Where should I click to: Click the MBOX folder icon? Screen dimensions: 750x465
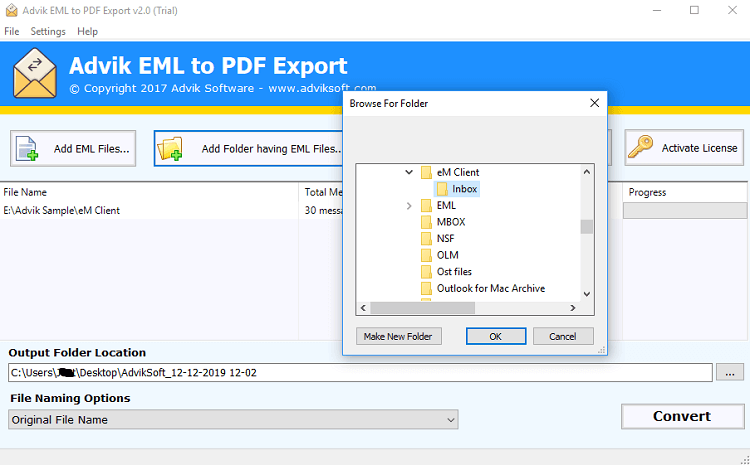pyautogui.click(x=426, y=222)
